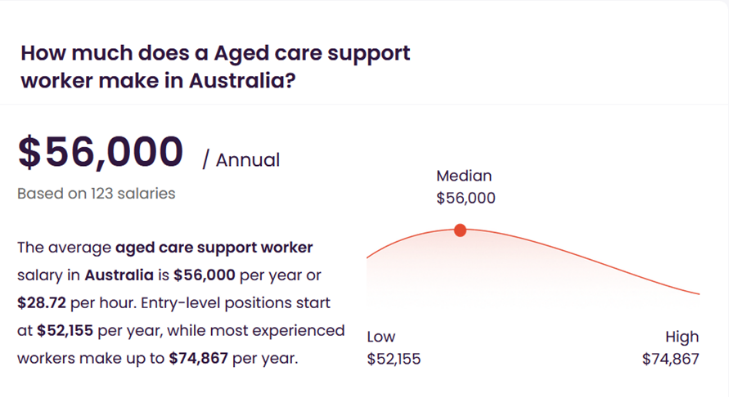Click bold 'Australia' in the paragraph
729x397 pixels.
pyautogui.click(x=119, y=275)
